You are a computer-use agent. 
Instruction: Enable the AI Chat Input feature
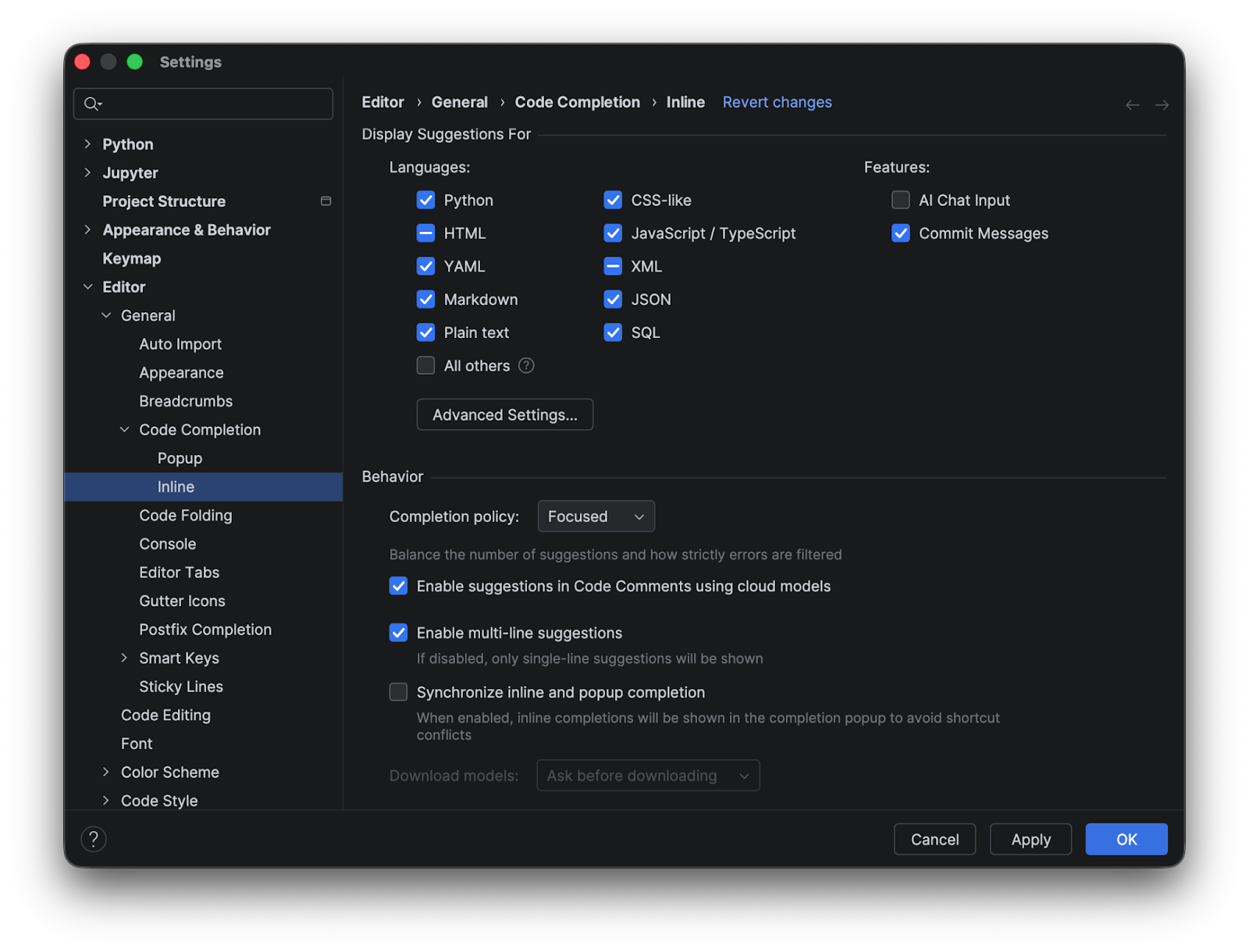pyautogui.click(x=900, y=201)
